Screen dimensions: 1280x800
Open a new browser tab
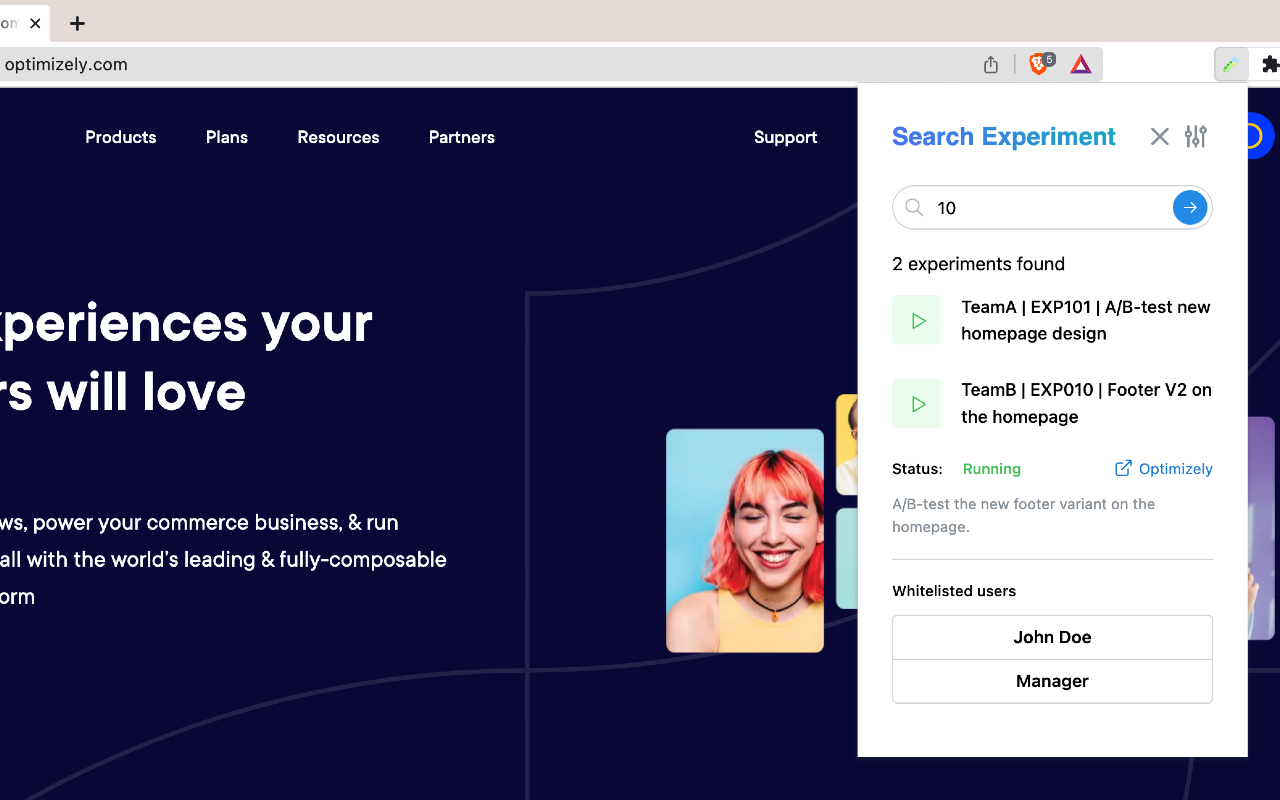[x=77, y=23]
